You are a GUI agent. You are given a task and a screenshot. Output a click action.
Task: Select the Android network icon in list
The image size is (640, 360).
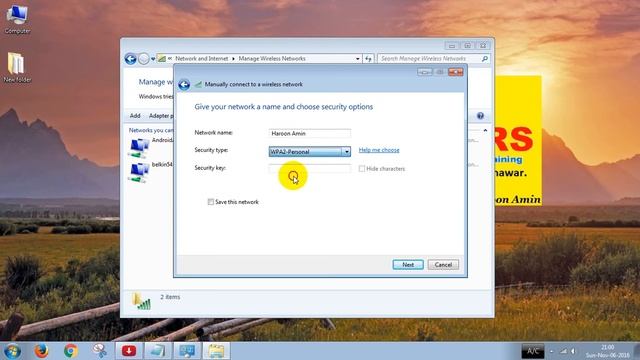click(138, 148)
